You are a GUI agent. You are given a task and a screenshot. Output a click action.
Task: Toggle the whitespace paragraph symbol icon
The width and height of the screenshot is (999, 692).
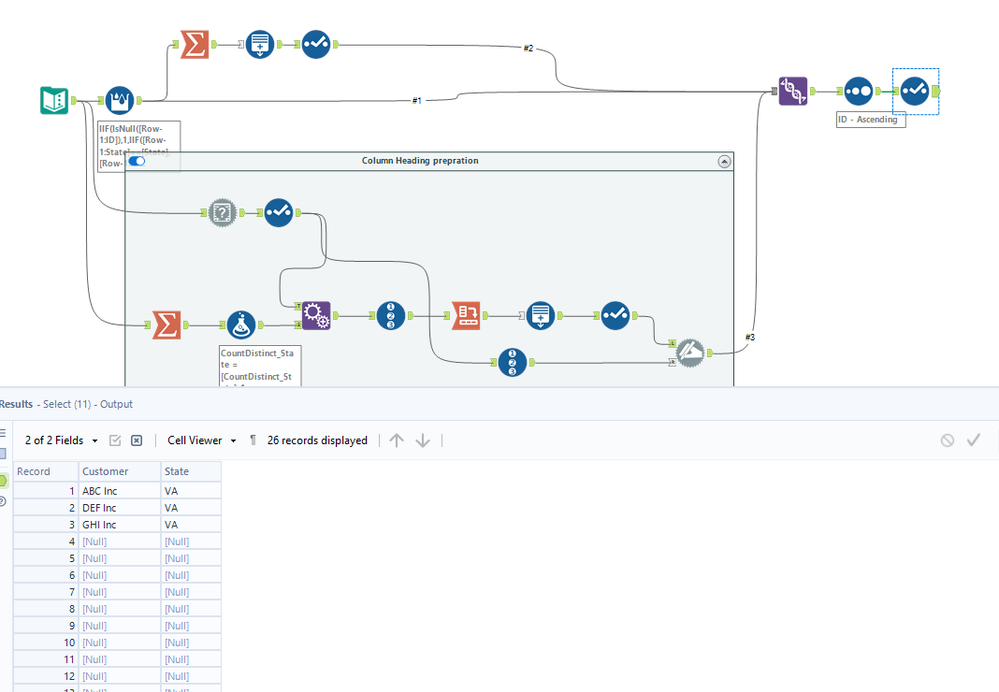click(x=253, y=440)
